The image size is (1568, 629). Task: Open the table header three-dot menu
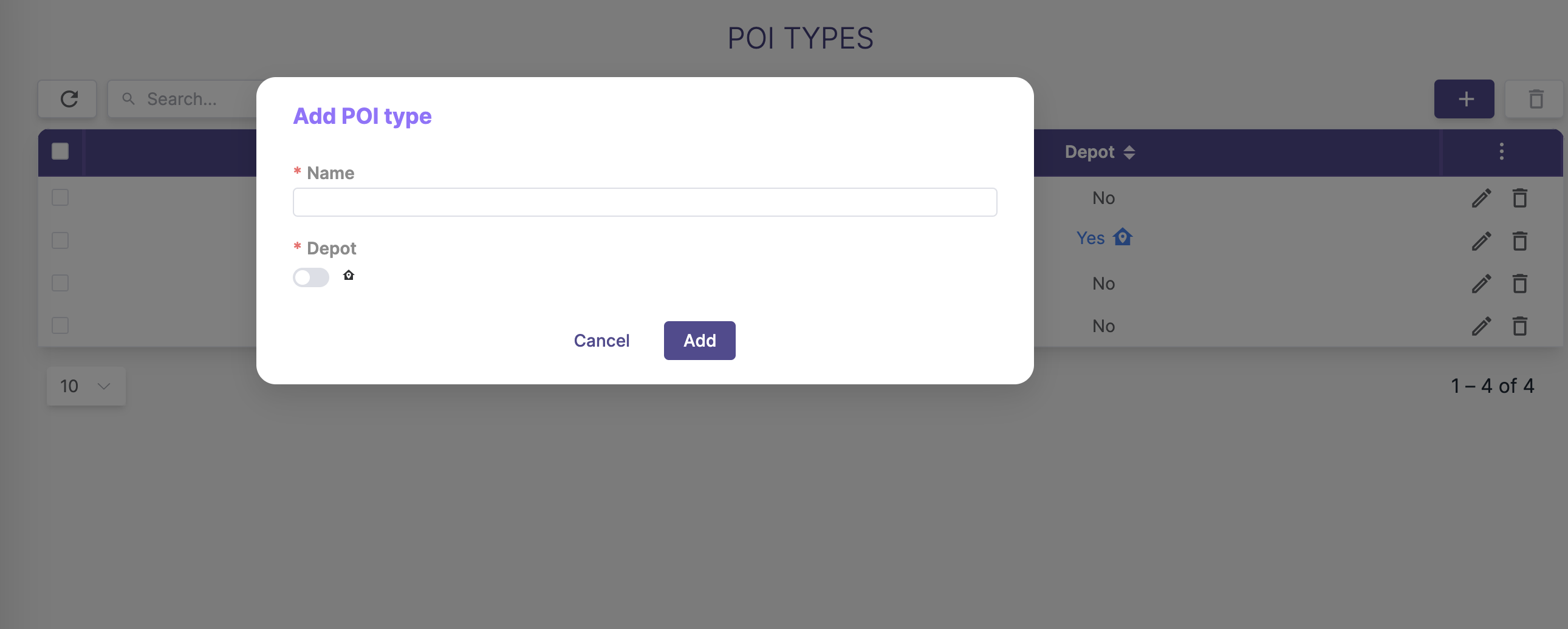[x=1502, y=151]
